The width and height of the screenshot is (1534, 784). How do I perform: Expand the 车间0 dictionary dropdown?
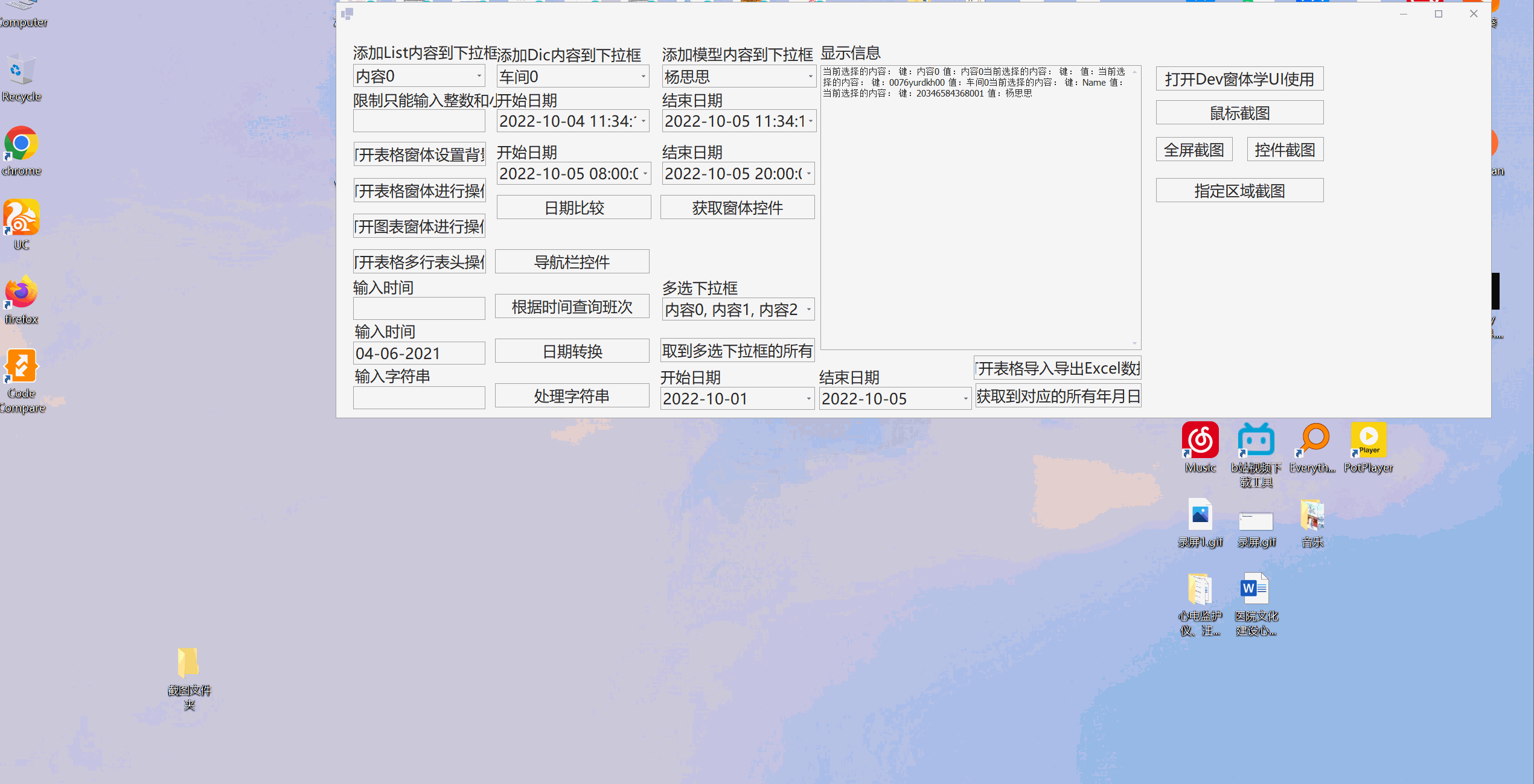(644, 77)
